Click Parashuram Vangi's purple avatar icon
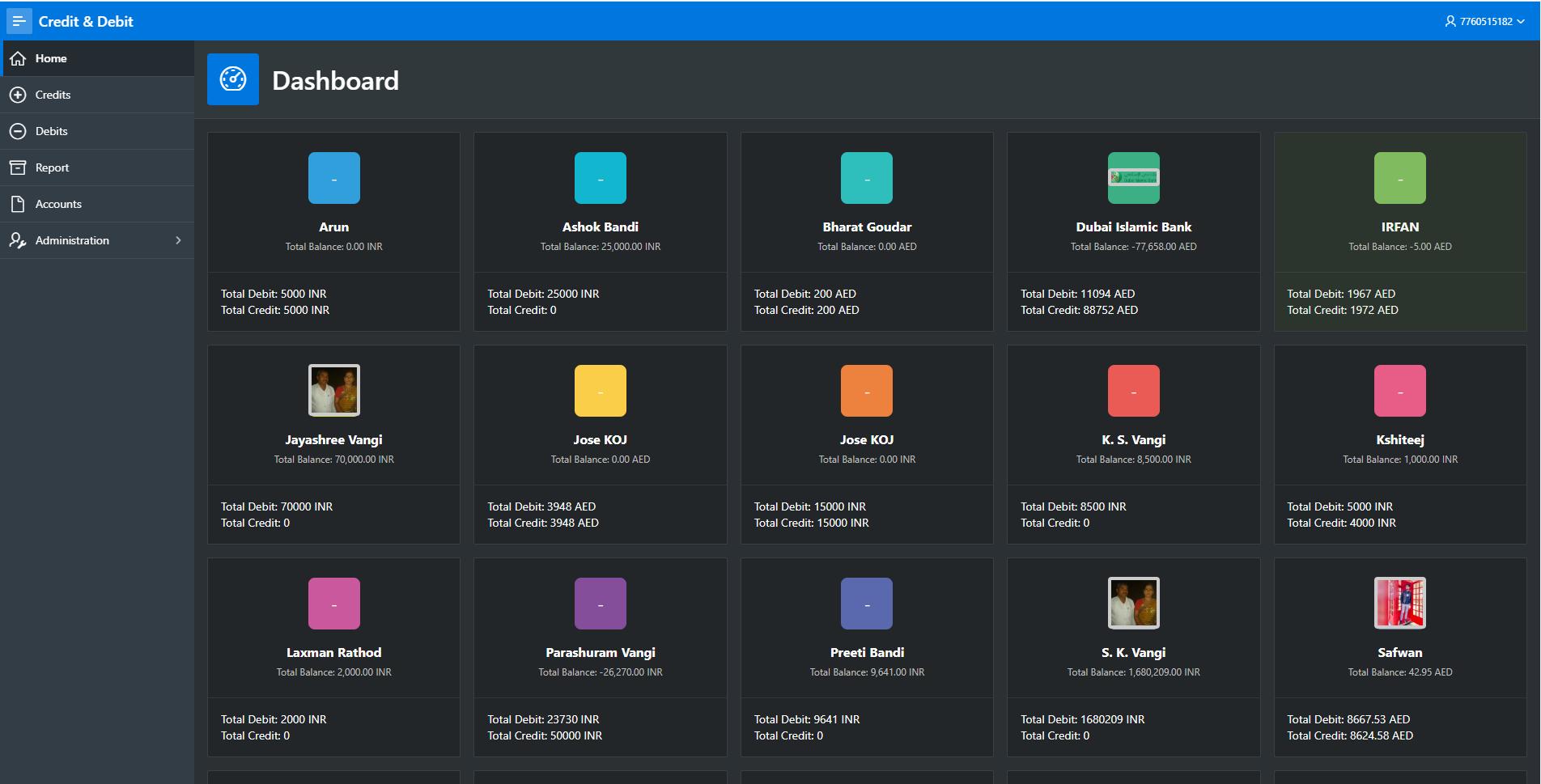This screenshot has width=1541, height=784. click(x=601, y=604)
